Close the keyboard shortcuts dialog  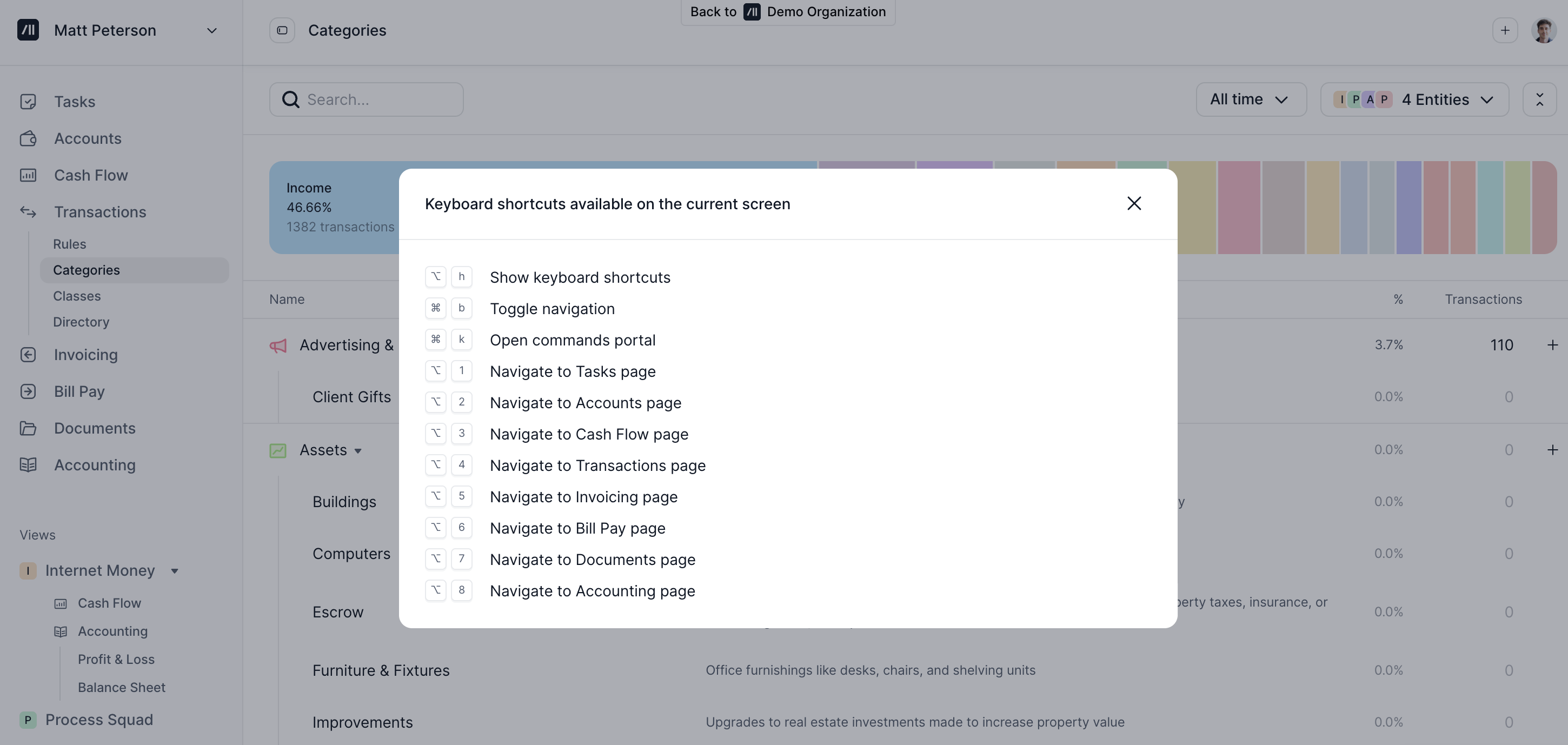click(x=1133, y=203)
